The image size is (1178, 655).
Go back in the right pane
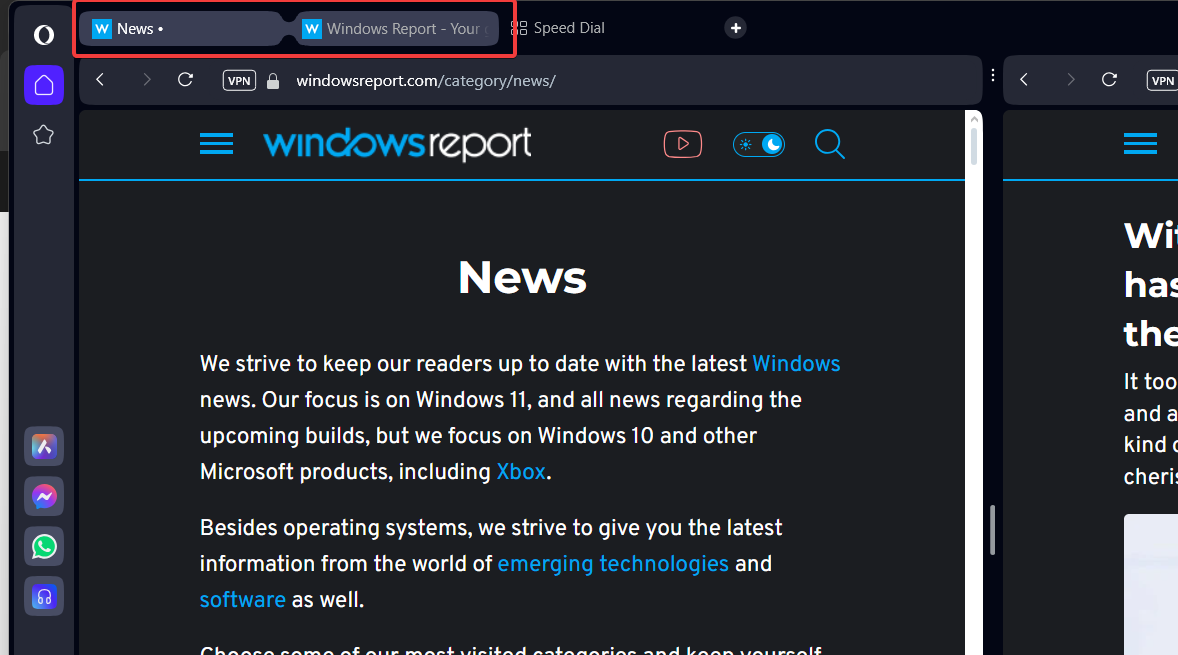pyautogui.click(x=1024, y=80)
